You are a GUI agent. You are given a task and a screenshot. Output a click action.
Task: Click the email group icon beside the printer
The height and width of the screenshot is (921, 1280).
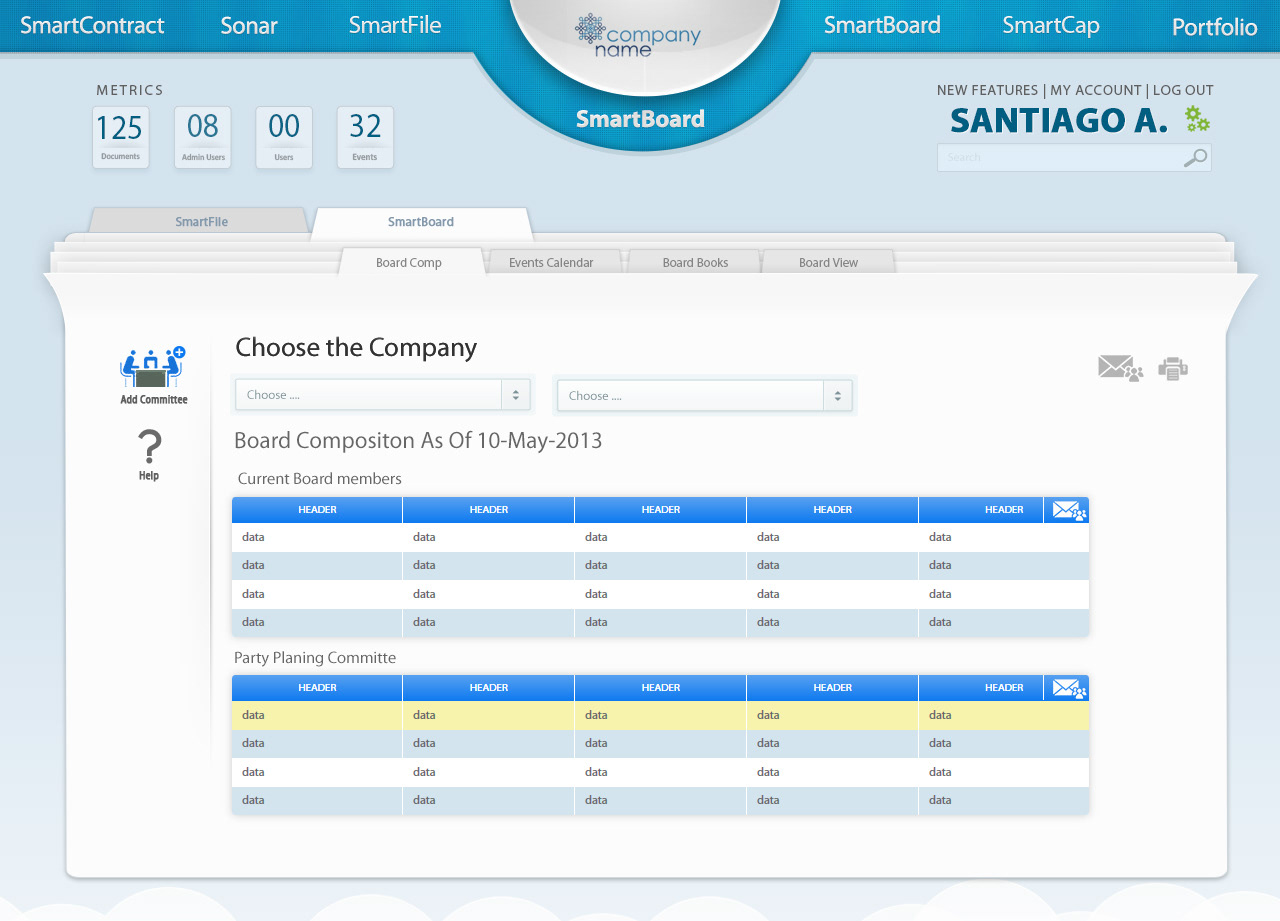1120,368
